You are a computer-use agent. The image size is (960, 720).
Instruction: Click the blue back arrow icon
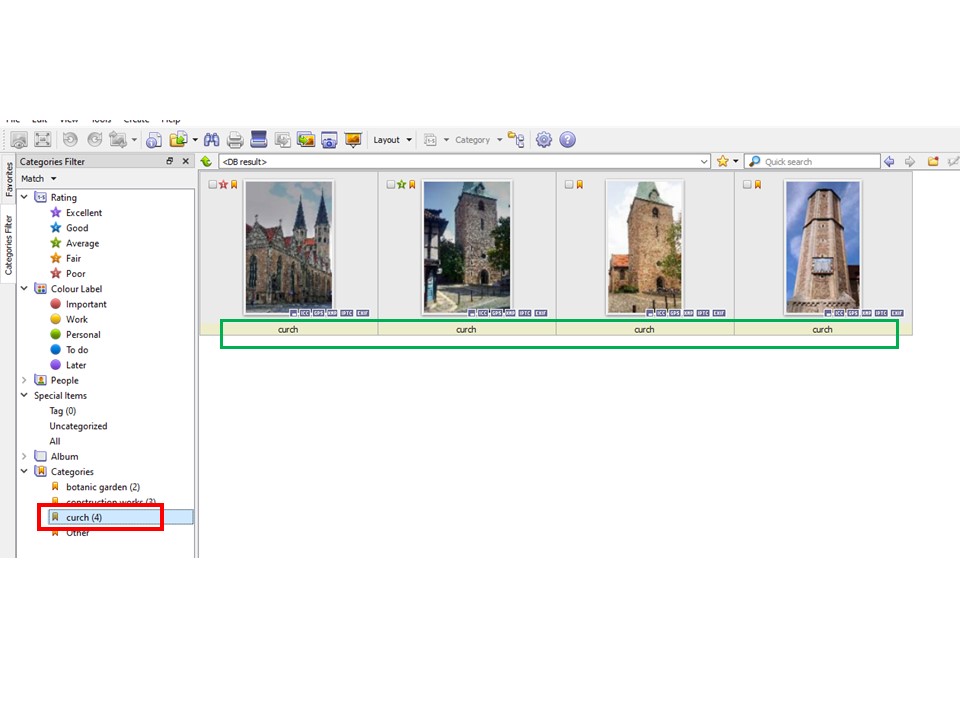tap(888, 161)
